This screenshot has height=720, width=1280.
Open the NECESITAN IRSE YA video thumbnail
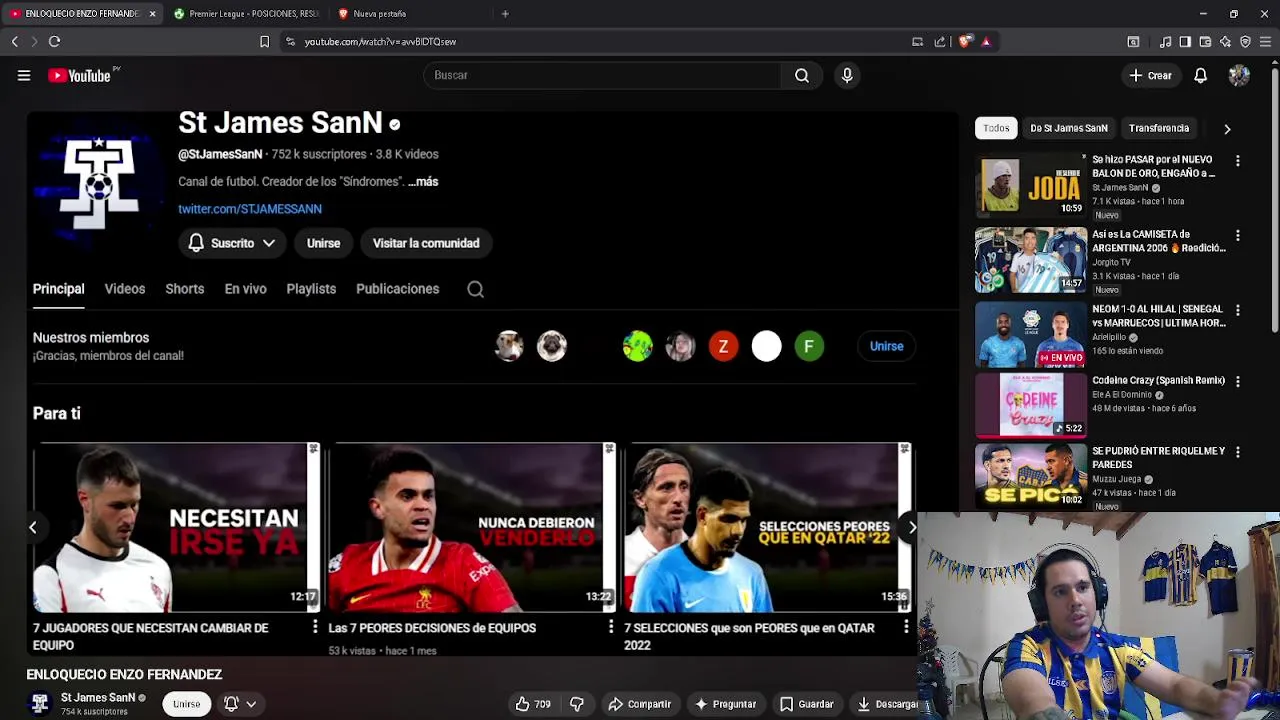pyautogui.click(x=176, y=527)
